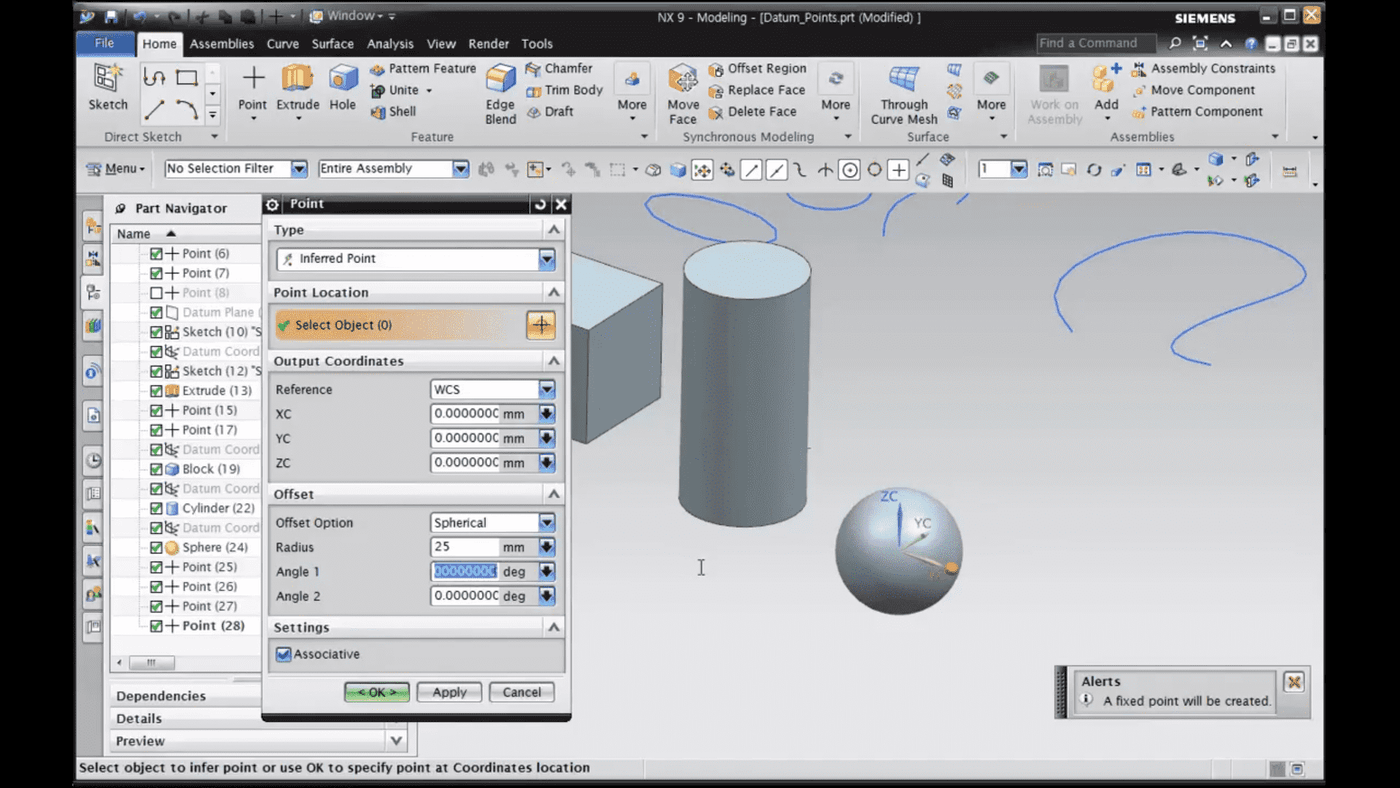Toggle the Point (28) checkbox
This screenshot has height=788, width=1400.
pyautogui.click(x=156, y=626)
